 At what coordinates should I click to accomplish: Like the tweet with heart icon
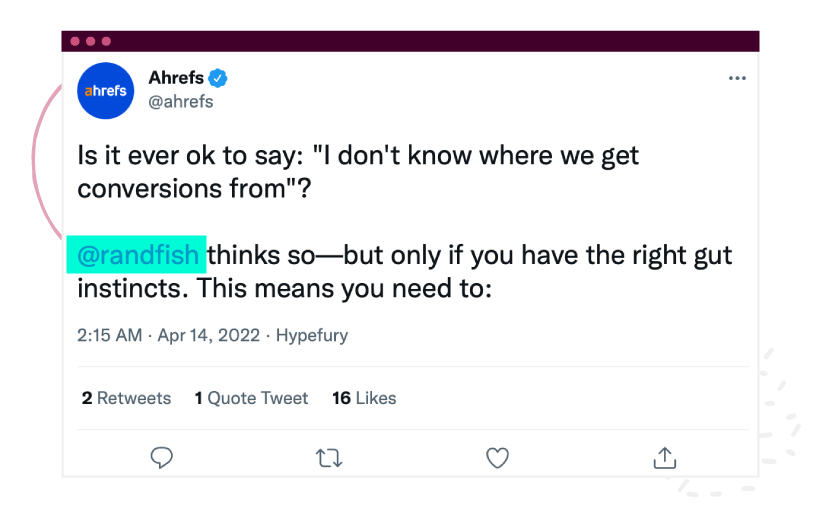click(497, 458)
